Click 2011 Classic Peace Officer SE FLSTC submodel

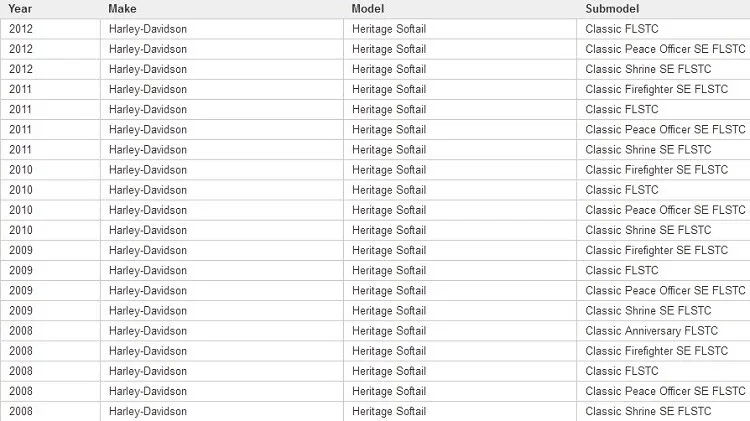tap(665, 129)
